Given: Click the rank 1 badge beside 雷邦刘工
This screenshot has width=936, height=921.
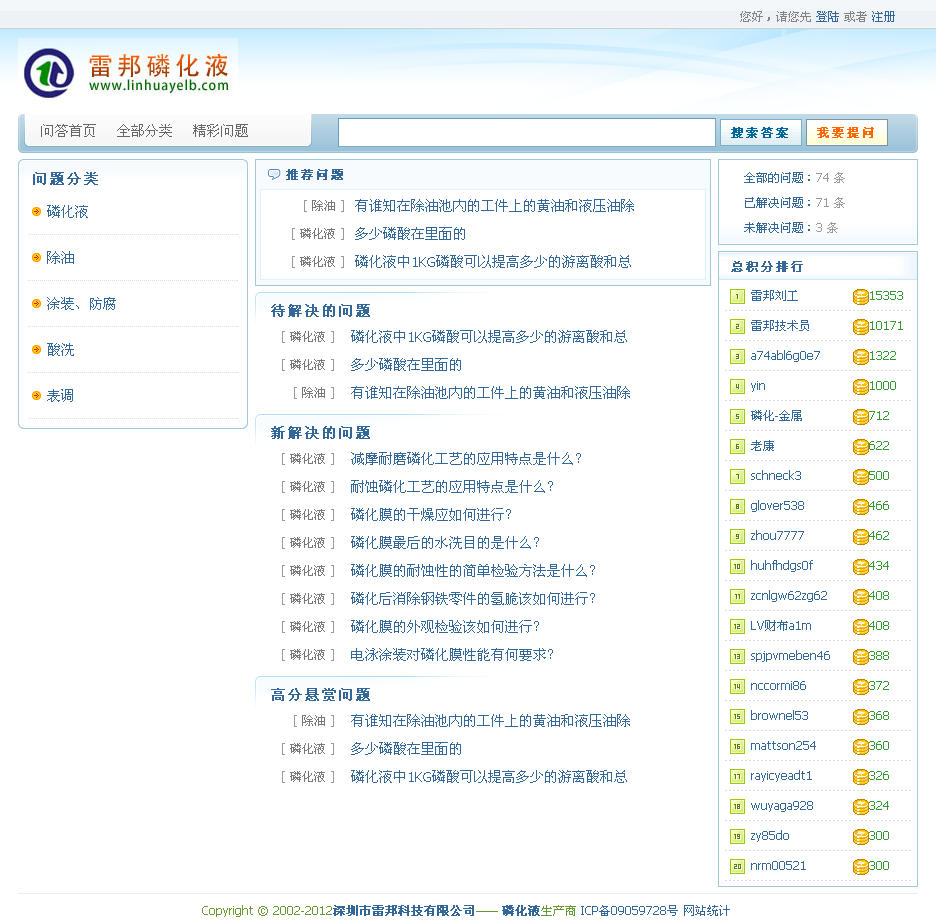Looking at the screenshot, I should [737, 296].
